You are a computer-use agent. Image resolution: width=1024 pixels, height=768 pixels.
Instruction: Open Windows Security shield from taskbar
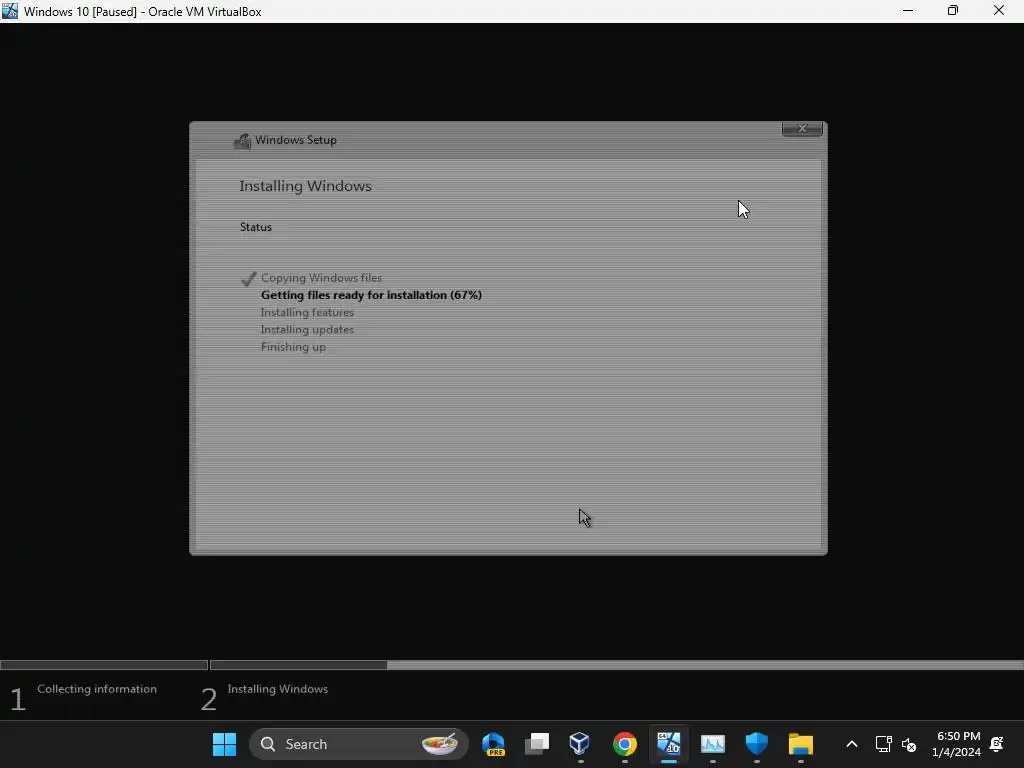[756, 744]
